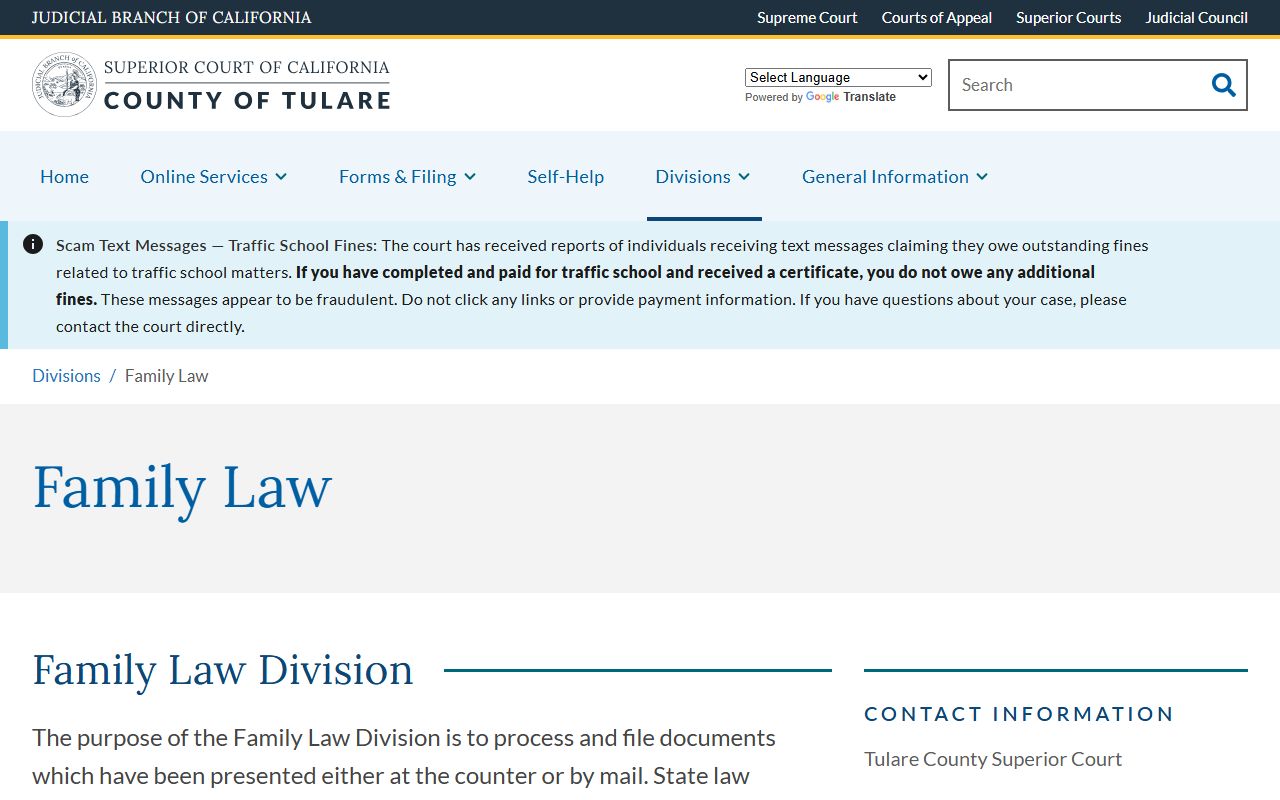Click the Tulare County Superior Court text

993,759
